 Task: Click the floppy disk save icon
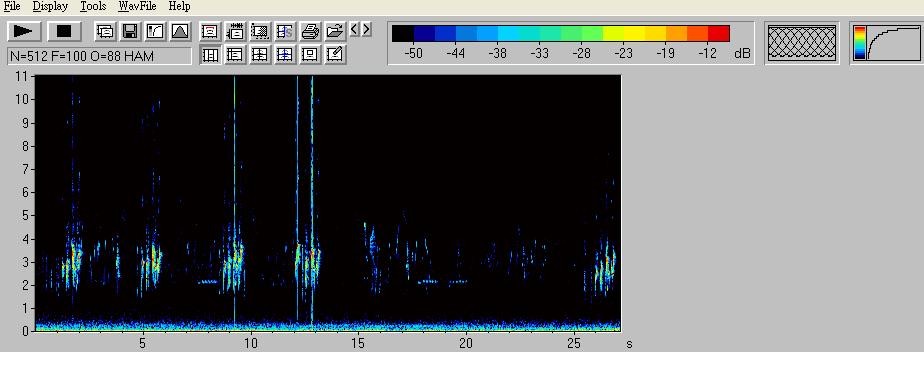click(x=130, y=31)
